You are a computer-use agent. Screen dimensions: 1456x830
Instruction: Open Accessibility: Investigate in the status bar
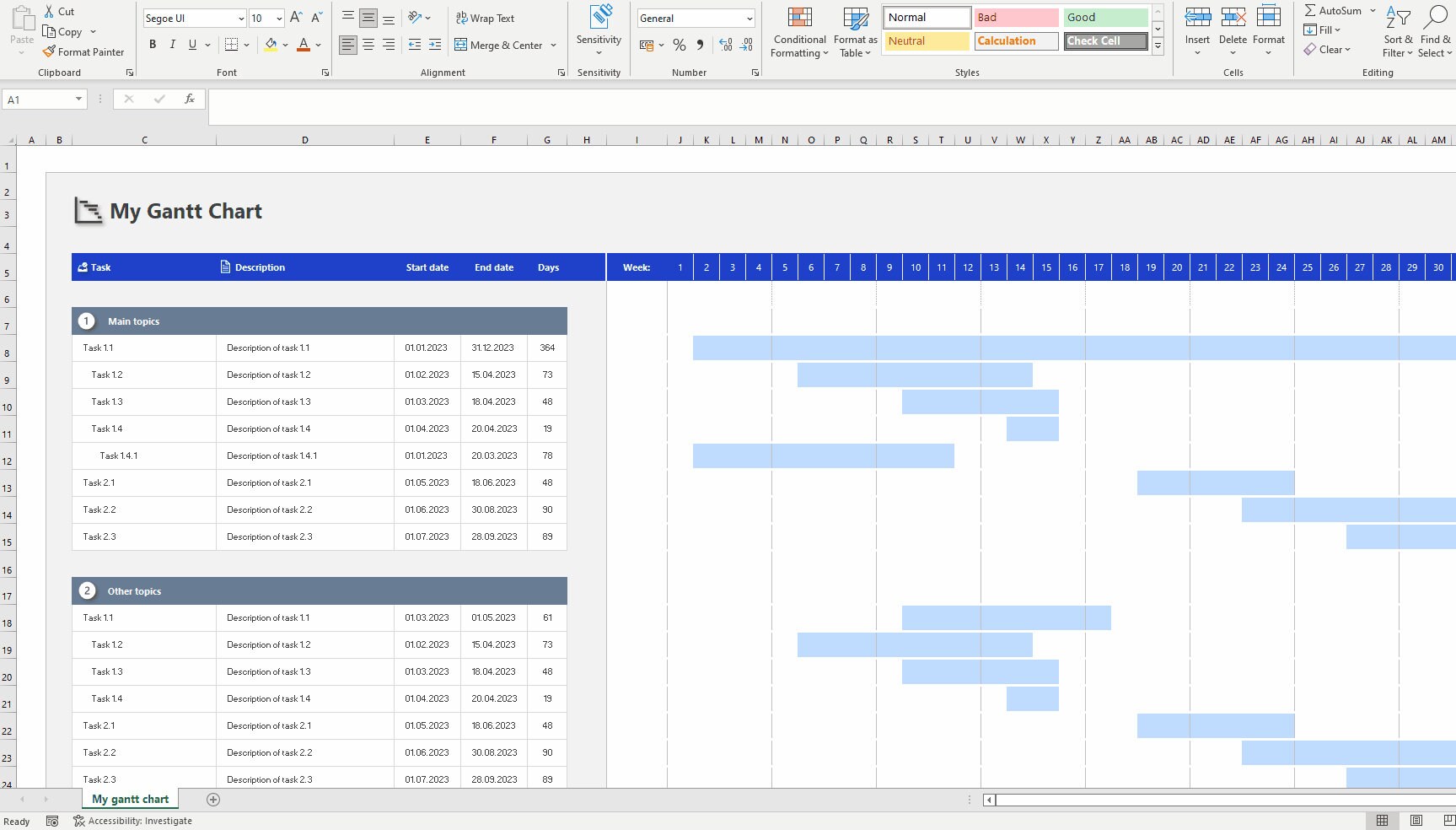(132, 821)
